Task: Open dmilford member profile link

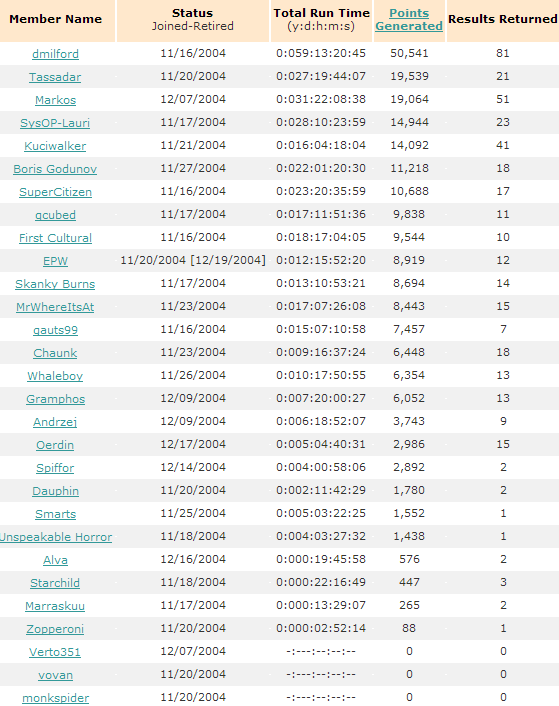Action: click(x=55, y=54)
